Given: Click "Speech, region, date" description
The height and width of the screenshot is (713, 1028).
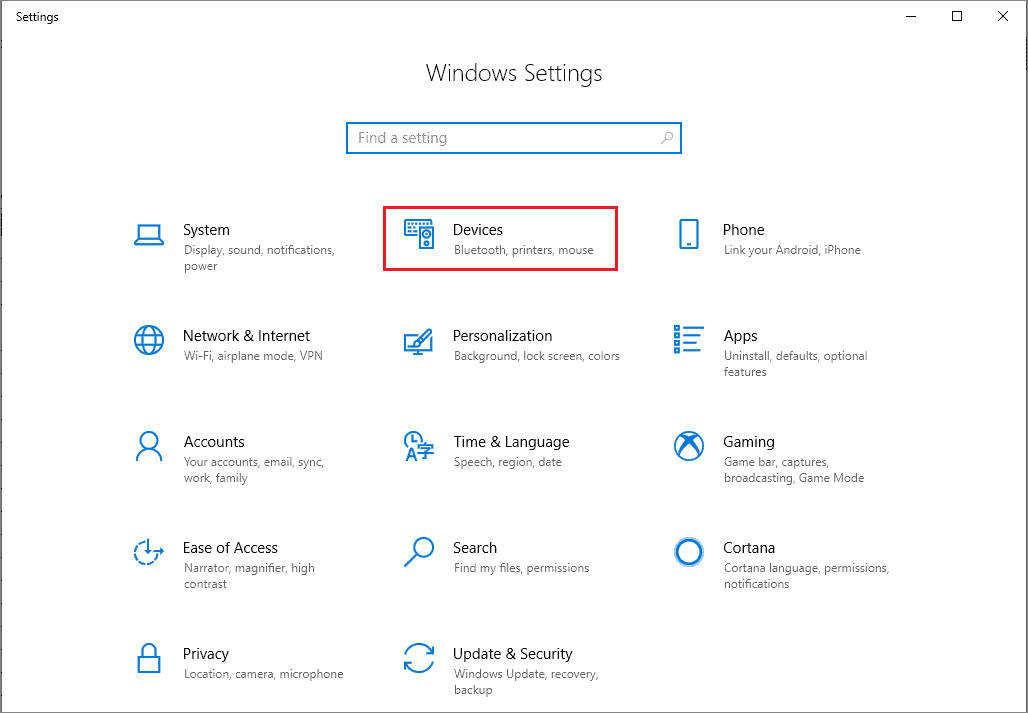Looking at the screenshot, I should tap(507, 462).
